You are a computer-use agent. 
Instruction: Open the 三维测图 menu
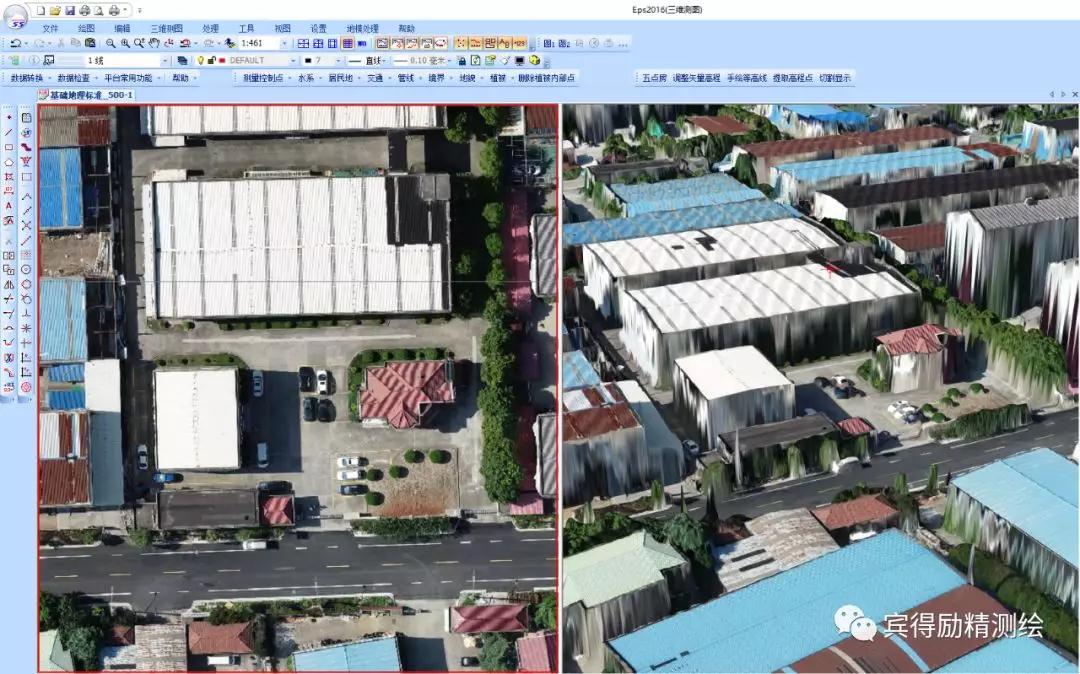[166, 29]
